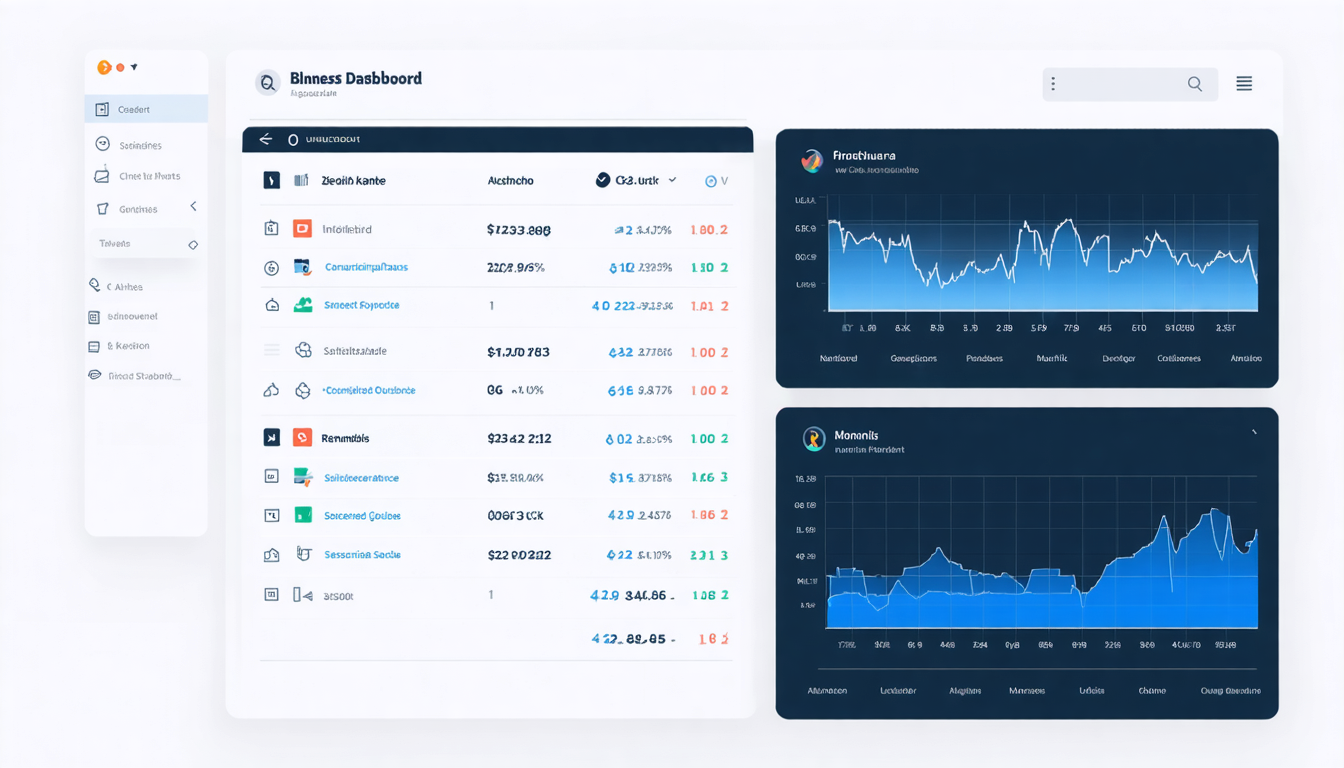1344x768 pixels.
Task: Collapse the chevron beside 'Gontines' in sidebar
Action: click(193, 206)
